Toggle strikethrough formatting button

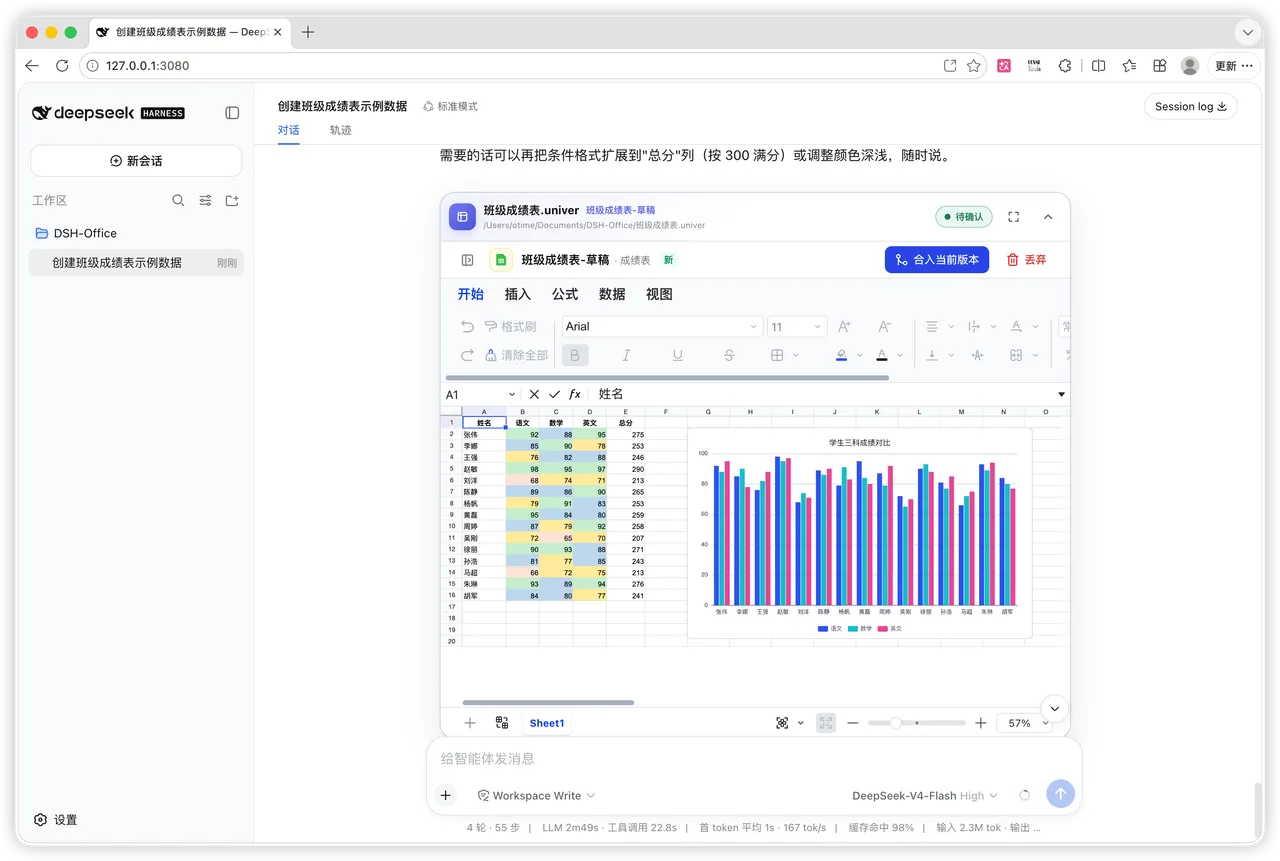(x=728, y=355)
